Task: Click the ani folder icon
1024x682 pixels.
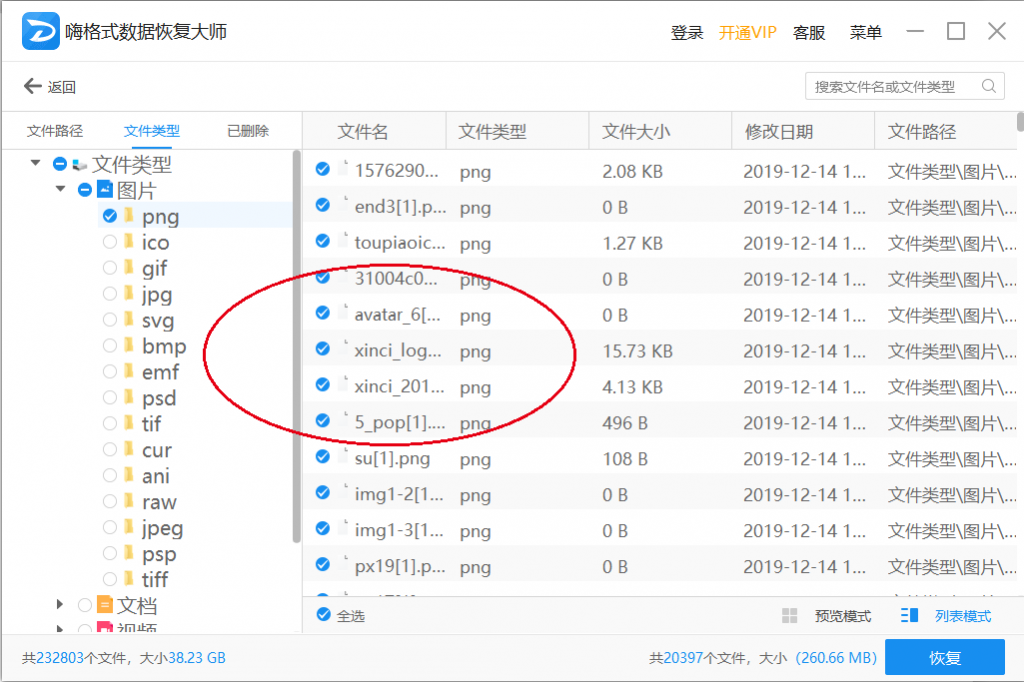Action: tap(129, 475)
